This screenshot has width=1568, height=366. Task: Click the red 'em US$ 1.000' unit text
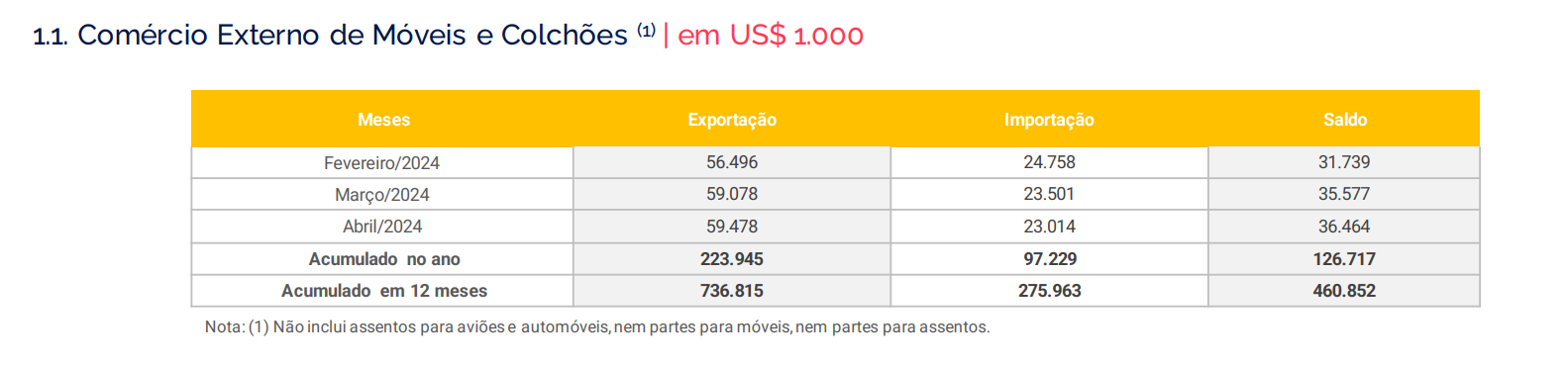(771, 36)
